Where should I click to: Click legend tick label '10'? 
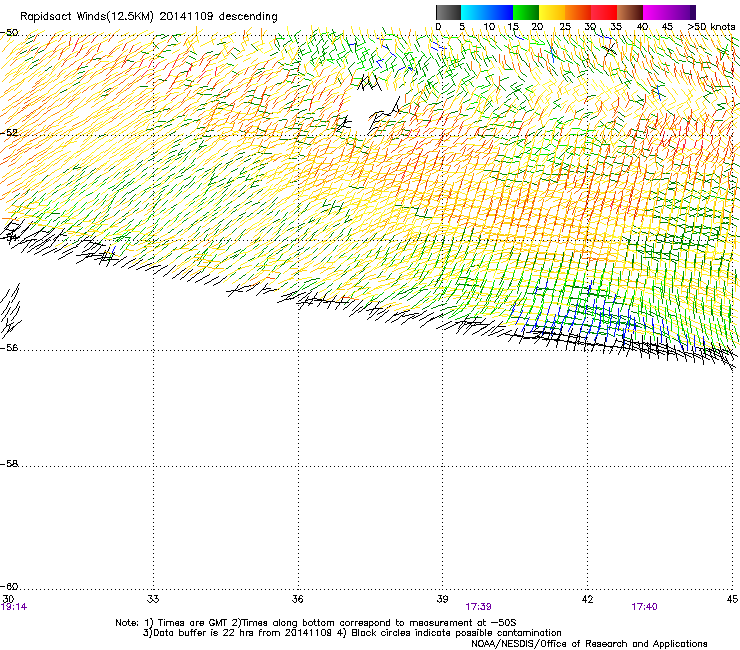(489, 27)
